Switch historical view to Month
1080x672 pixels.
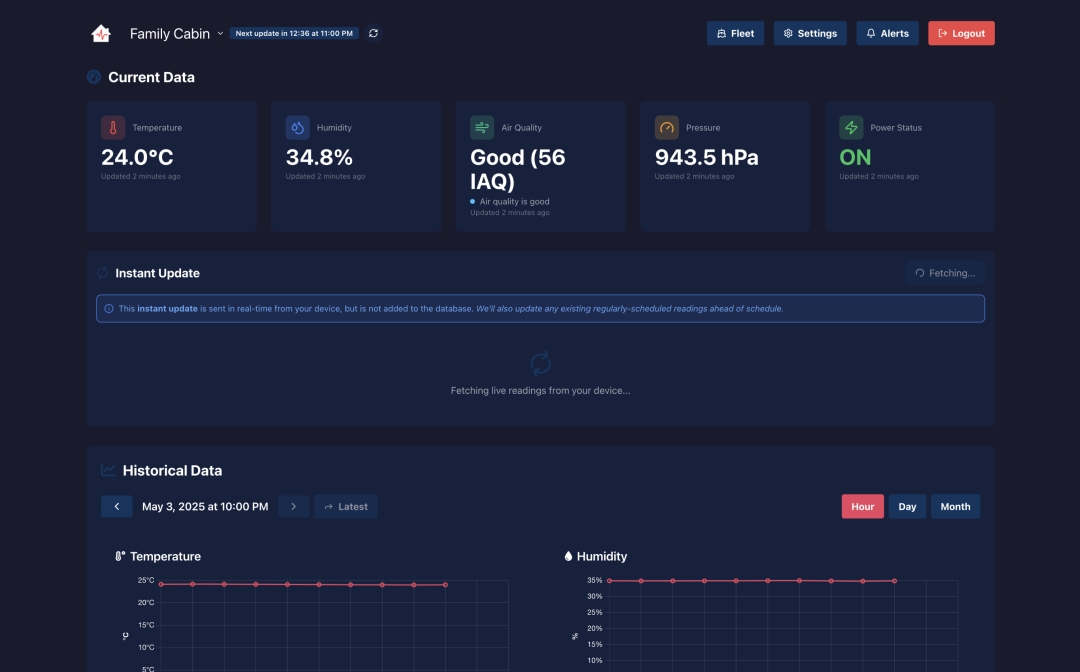[955, 507]
